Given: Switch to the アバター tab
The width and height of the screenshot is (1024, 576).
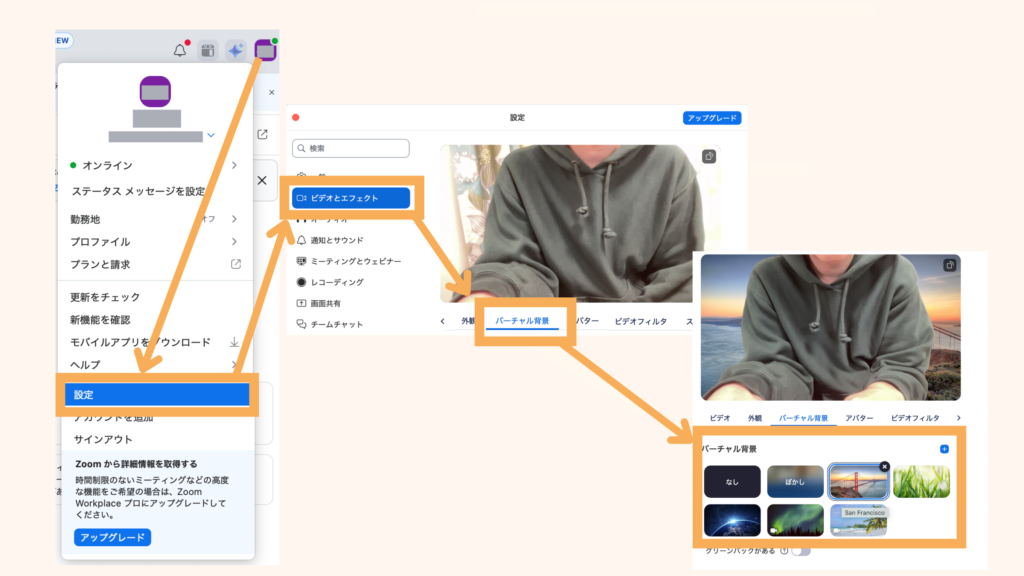Looking at the screenshot, I should click(x=859, y=418).
